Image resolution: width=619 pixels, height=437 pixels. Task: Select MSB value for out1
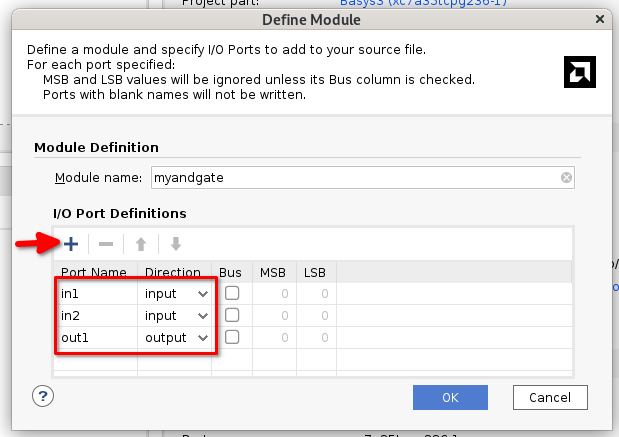click(x=274, y=338)
